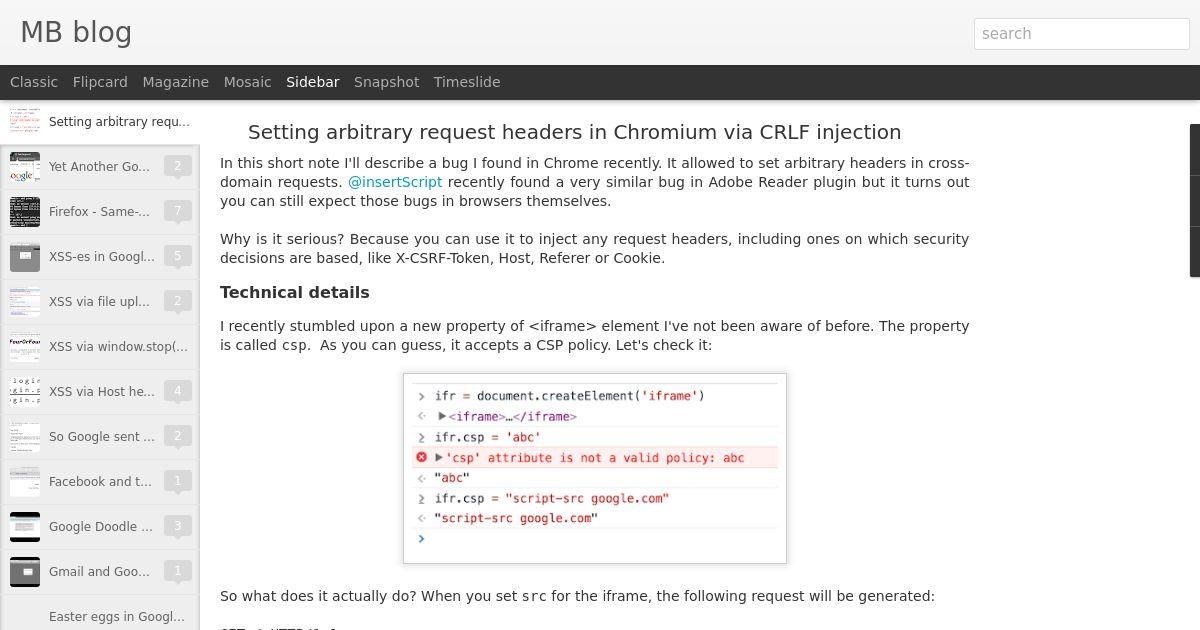This screenshot has height=630, width=1200.
Task: Click the search input field
Action: point(1082,33)
